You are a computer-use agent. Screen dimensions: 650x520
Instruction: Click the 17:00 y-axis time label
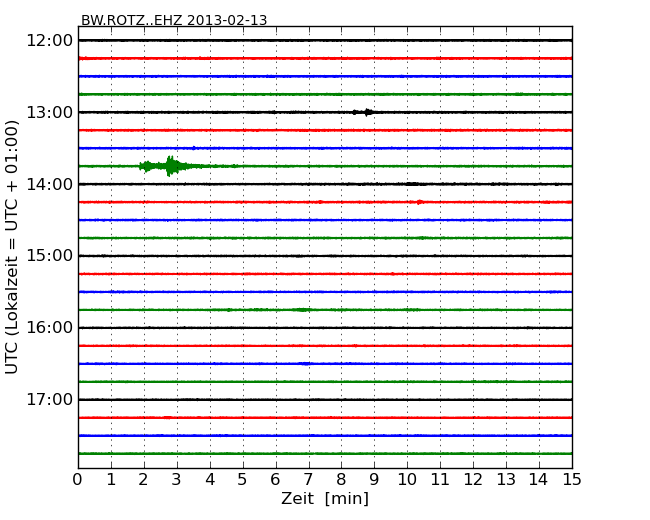49,399
